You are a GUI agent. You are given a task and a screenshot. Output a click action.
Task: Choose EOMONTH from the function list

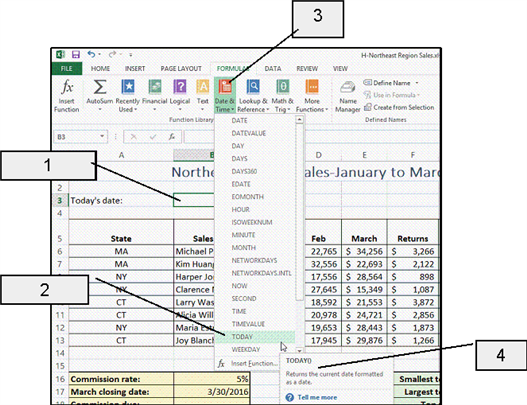(x=255, y=197)
